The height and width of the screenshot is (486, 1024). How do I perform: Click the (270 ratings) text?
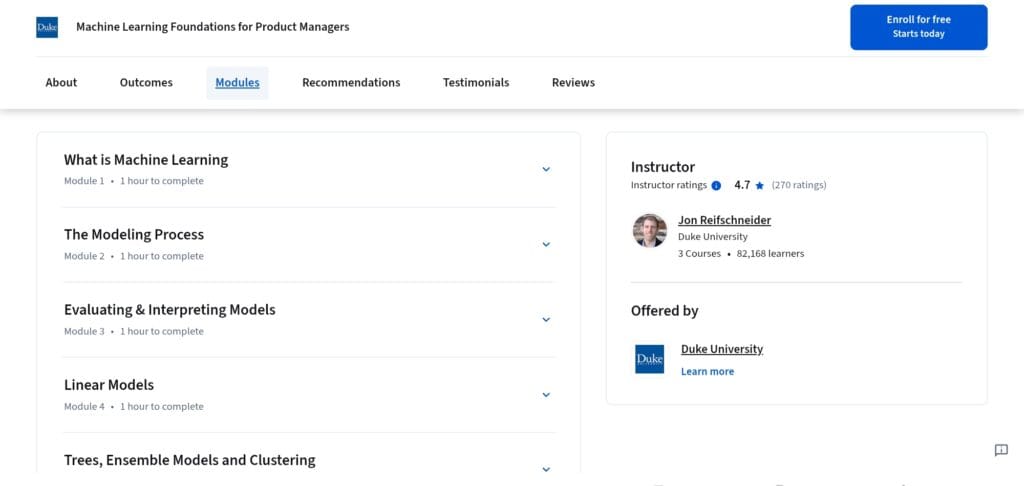click(x=799, y=185)
